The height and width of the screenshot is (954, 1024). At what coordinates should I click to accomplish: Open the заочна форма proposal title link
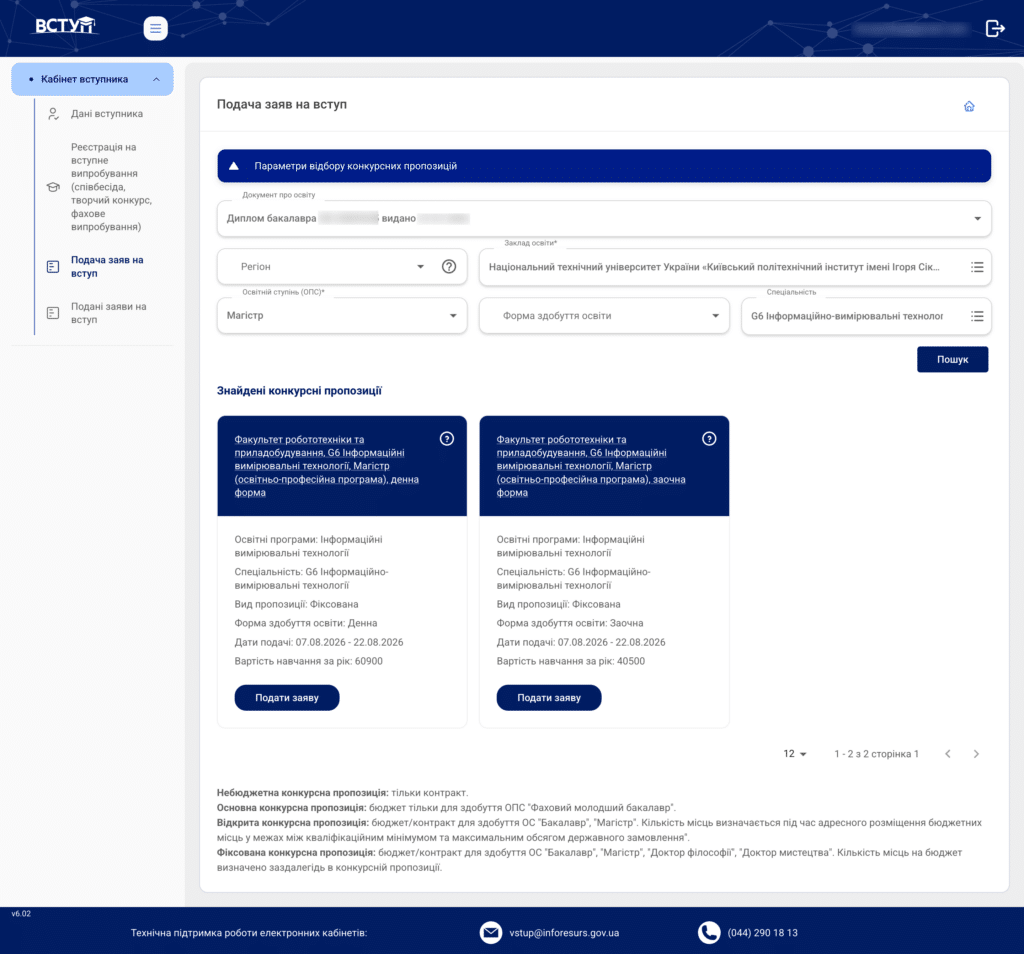(x=591, y=466)
